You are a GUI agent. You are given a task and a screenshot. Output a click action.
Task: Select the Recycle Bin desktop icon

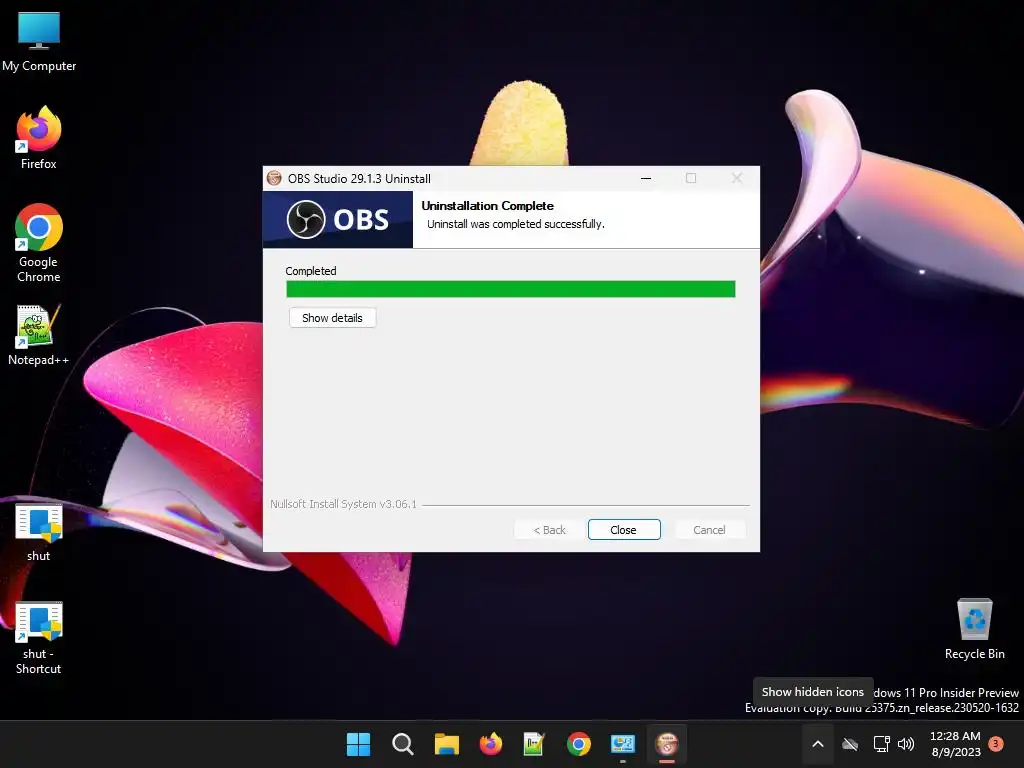click(974, 629)
